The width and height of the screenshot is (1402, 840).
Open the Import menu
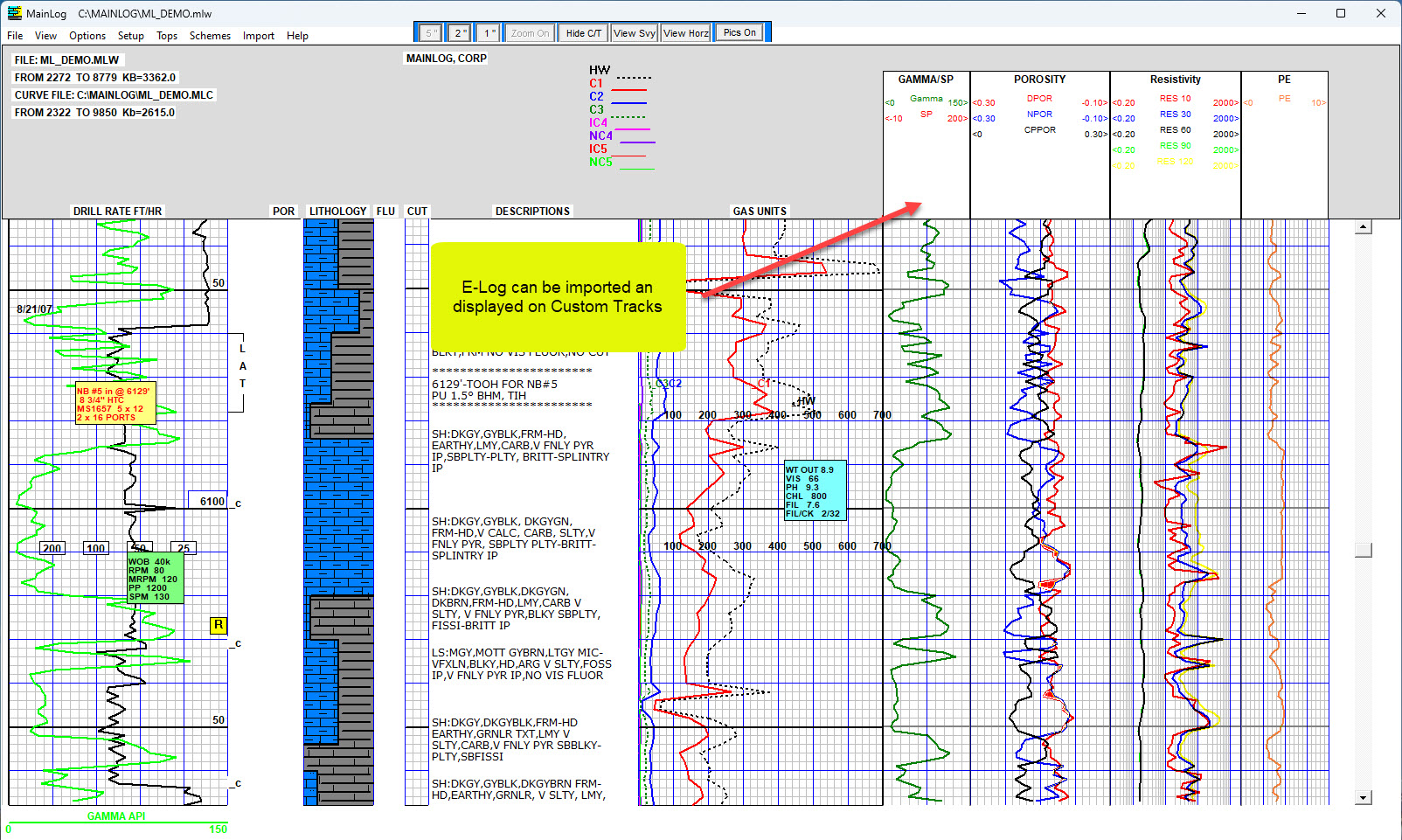(258, 36)
